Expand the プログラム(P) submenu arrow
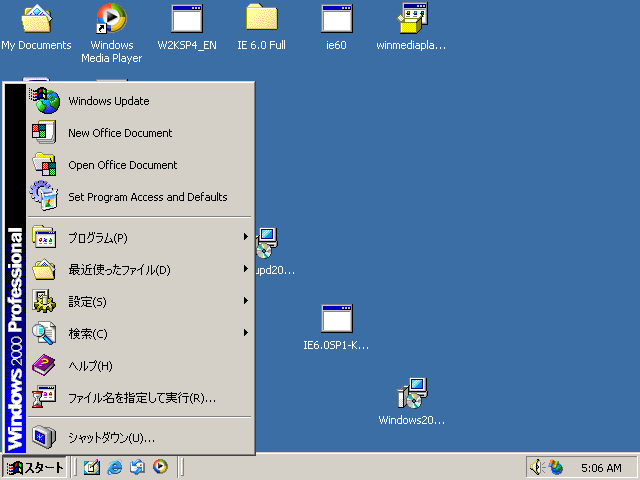This screenshot has width=640, height=480. 246,237
